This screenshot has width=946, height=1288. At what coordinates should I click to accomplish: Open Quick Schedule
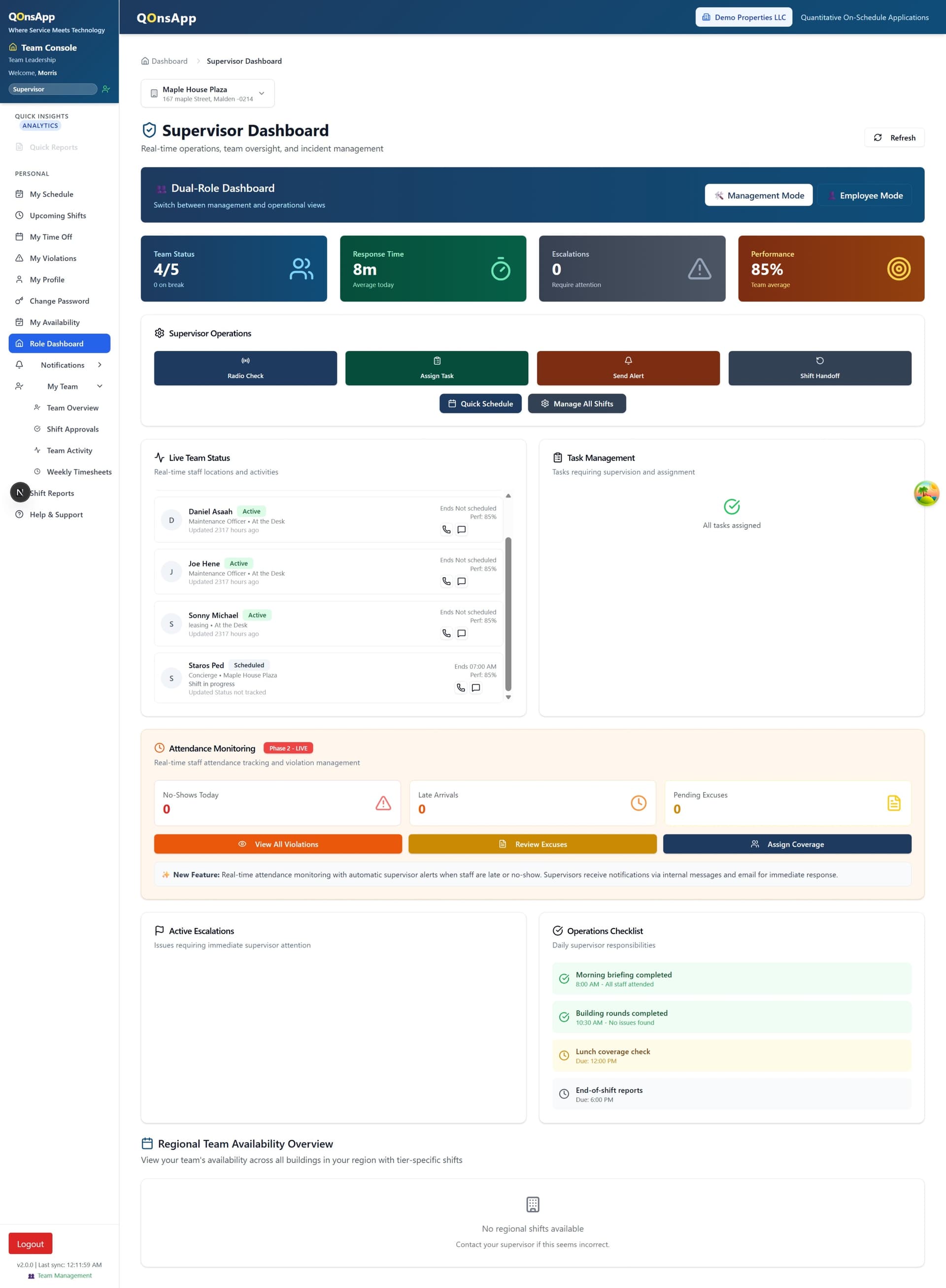pos(480,403)
